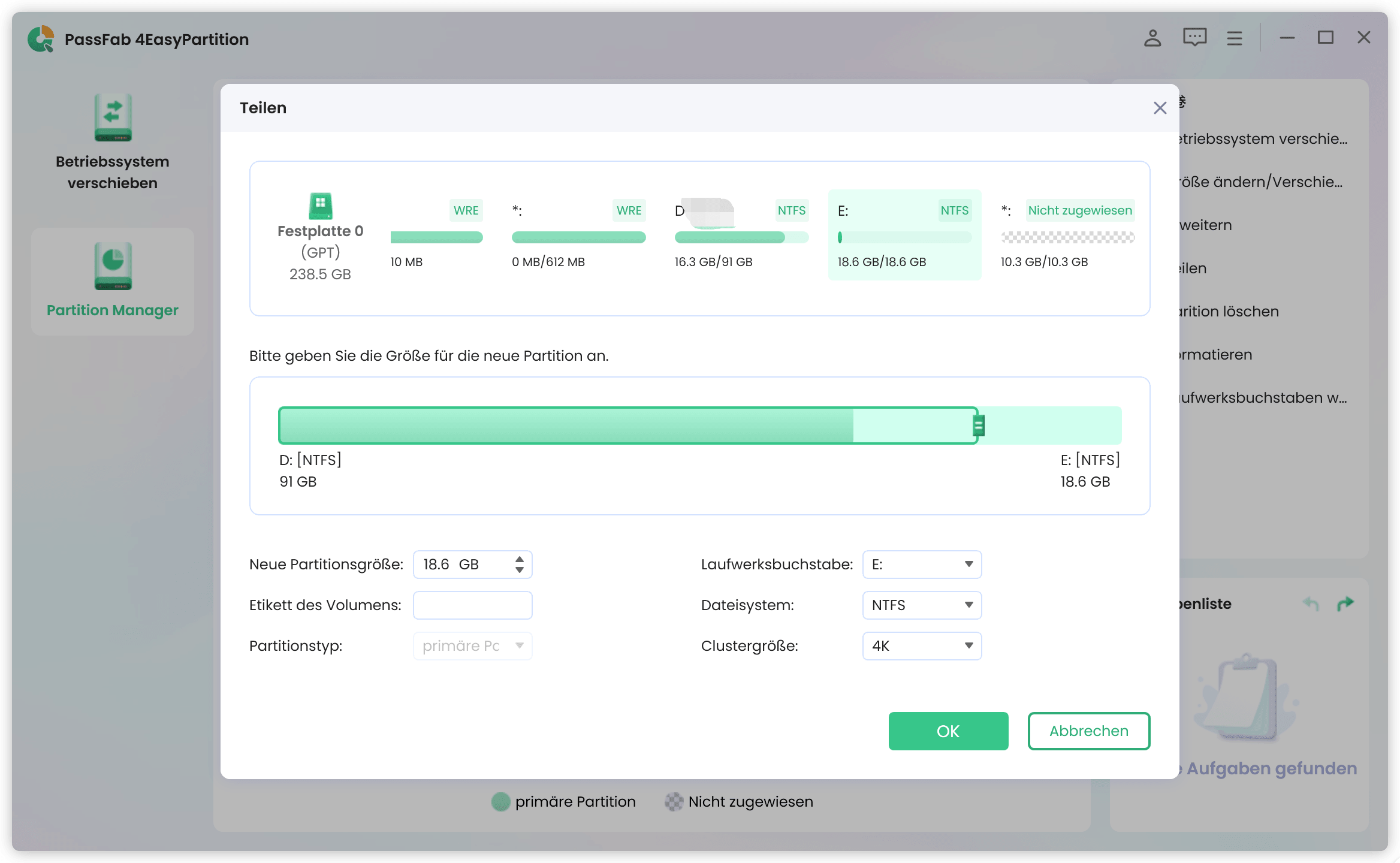
Task: Select the Nicht zugewiesen partition block
Action: pyautogui.click(x=1067, y=235)
